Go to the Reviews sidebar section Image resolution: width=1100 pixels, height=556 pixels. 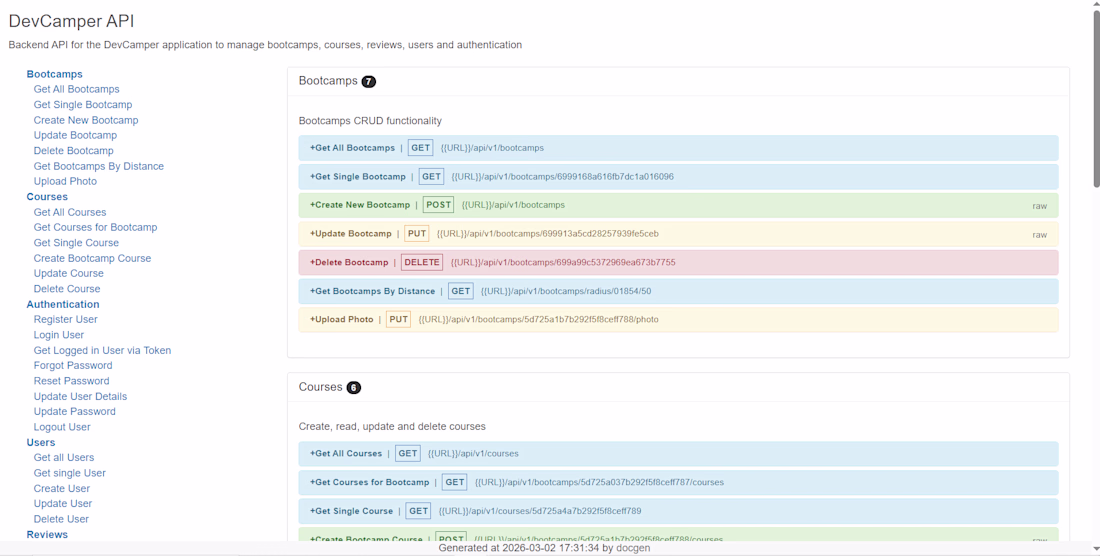47,535
